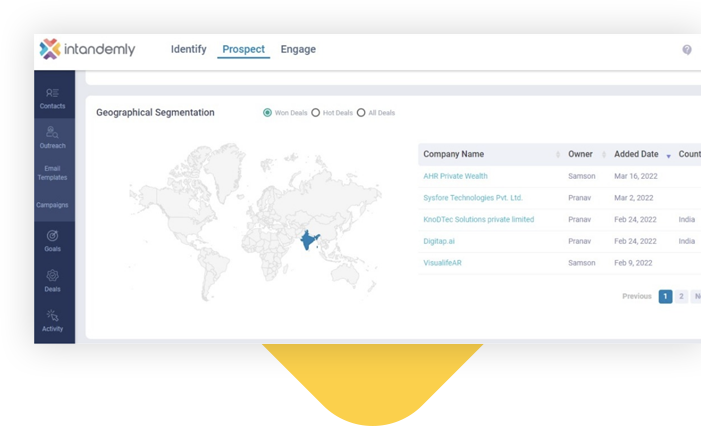This screenshot has height=426, width=701.
Task: Open Sysfore Technologies Pvt. Ltd. link
Action: [x=473, y=198]
